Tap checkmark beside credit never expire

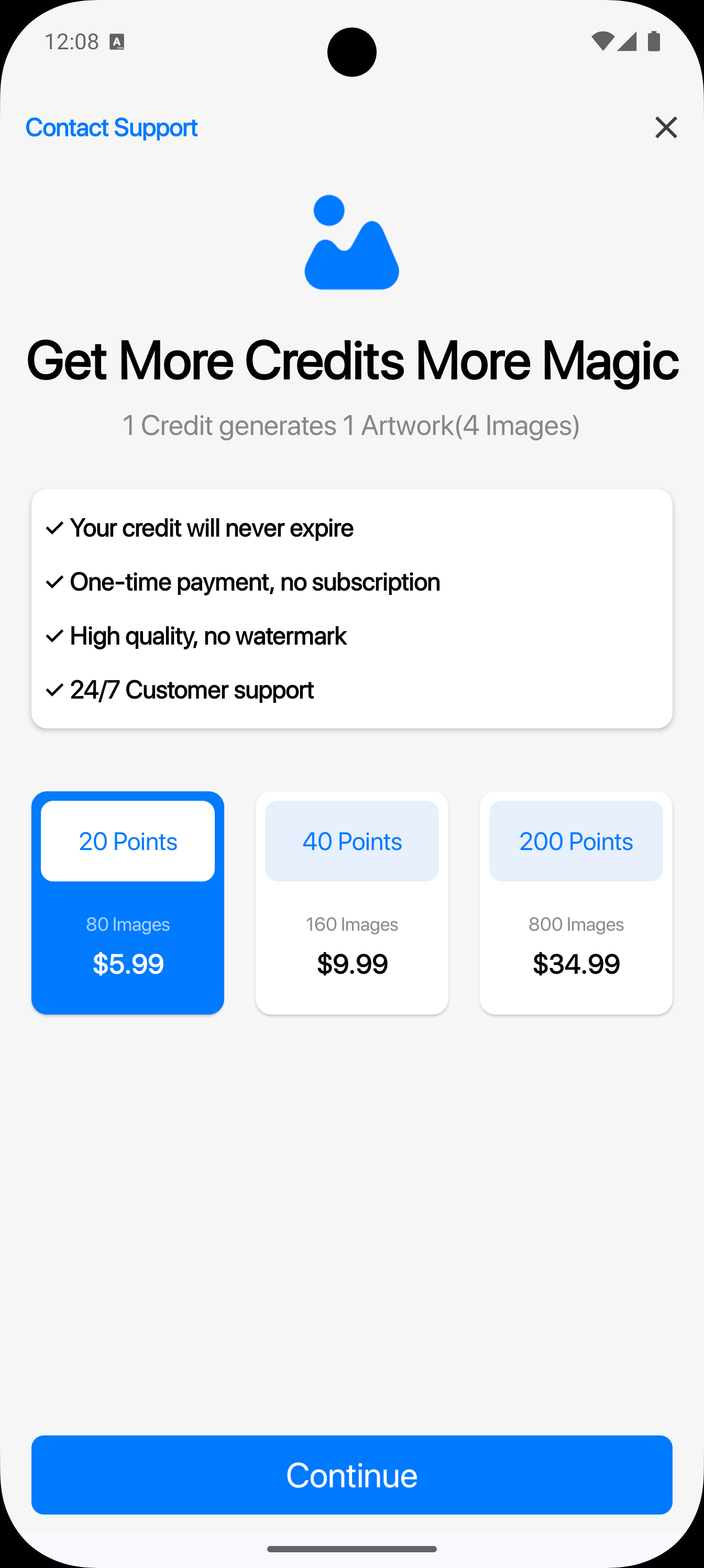pos(55,528)
